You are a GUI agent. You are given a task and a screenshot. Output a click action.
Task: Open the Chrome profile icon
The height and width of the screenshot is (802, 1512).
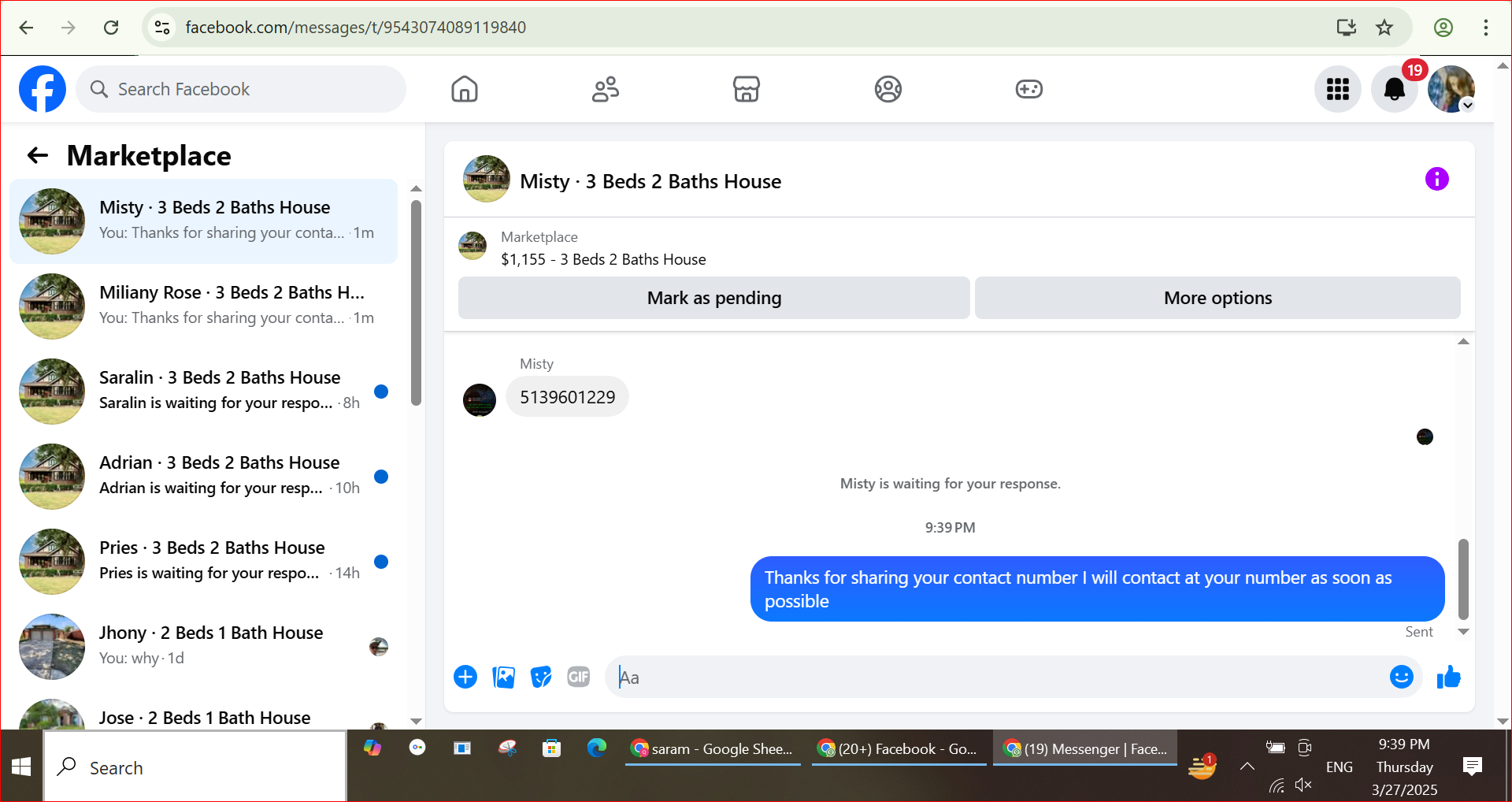click(x=1443, y=28)
